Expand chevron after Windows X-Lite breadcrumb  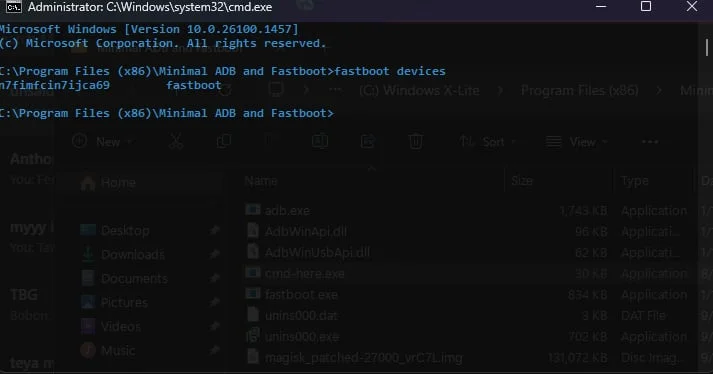click(x=500, y=90)
